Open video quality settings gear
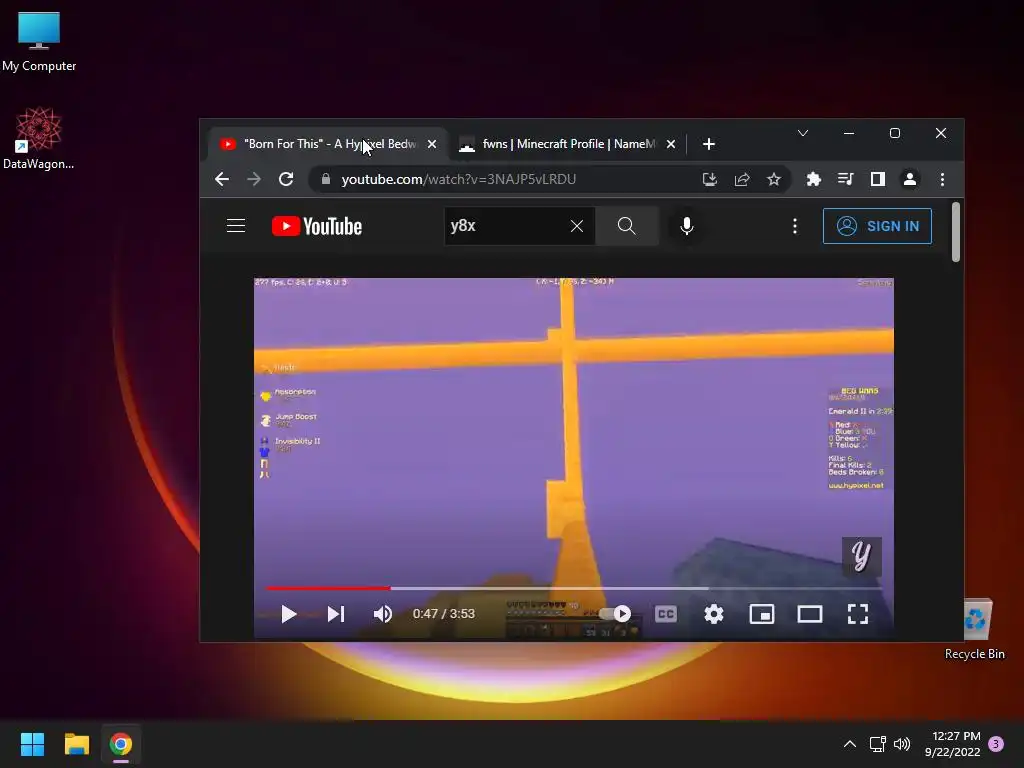1024x768 pixels. tap(714, 614)
